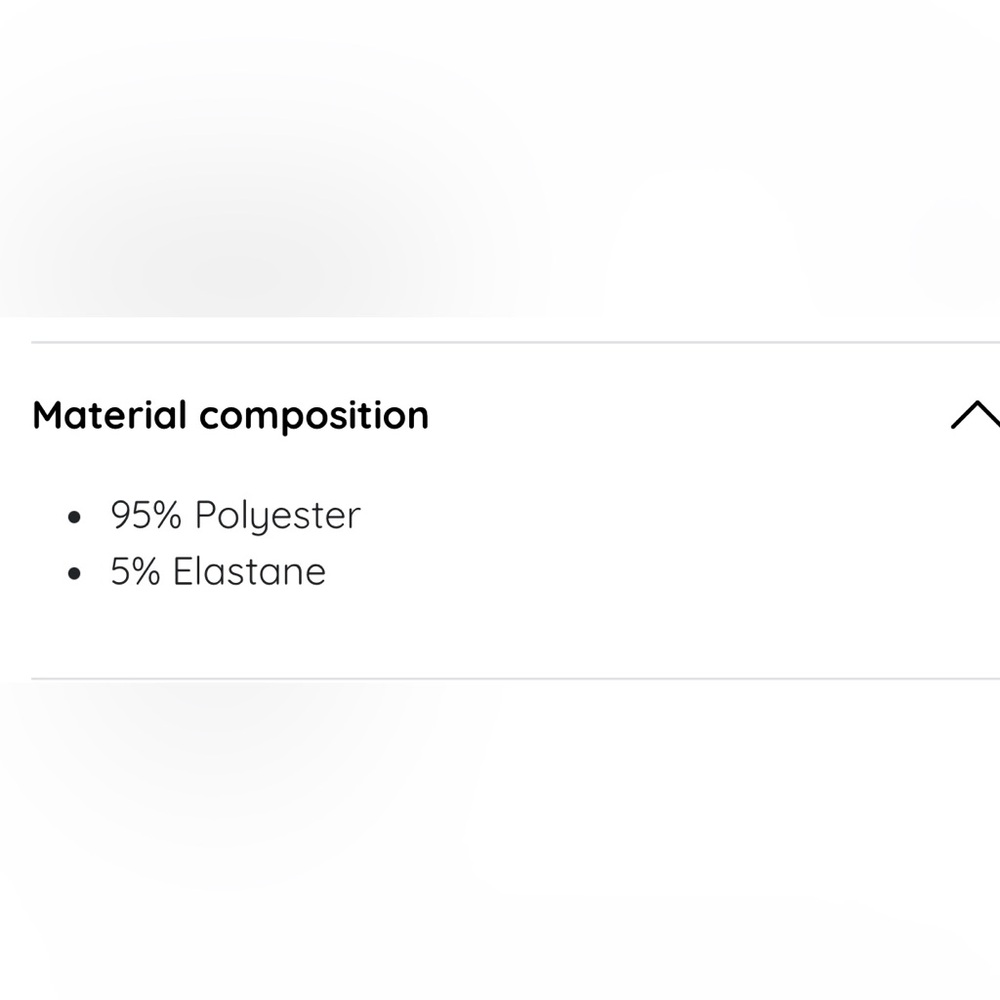Click the bullet before 95% Polyester

coord(75,517)
